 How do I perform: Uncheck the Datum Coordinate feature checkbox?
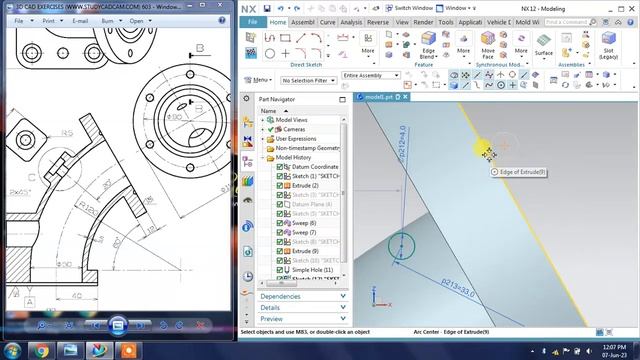tap(280, 167)
